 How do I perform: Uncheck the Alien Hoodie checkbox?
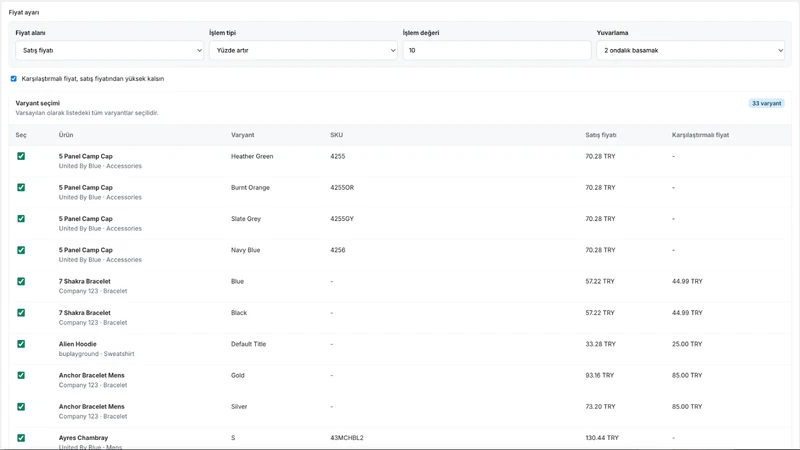(21, 344)
